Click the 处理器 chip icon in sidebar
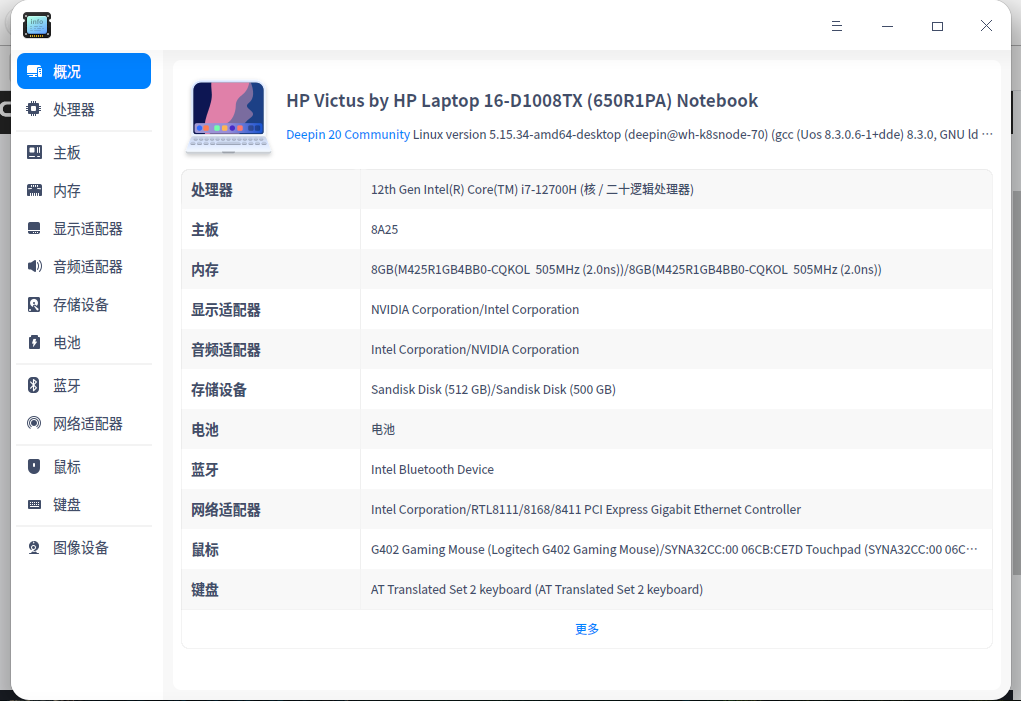The height and width of the screenshot is (701, 1021). click(34, 109)
